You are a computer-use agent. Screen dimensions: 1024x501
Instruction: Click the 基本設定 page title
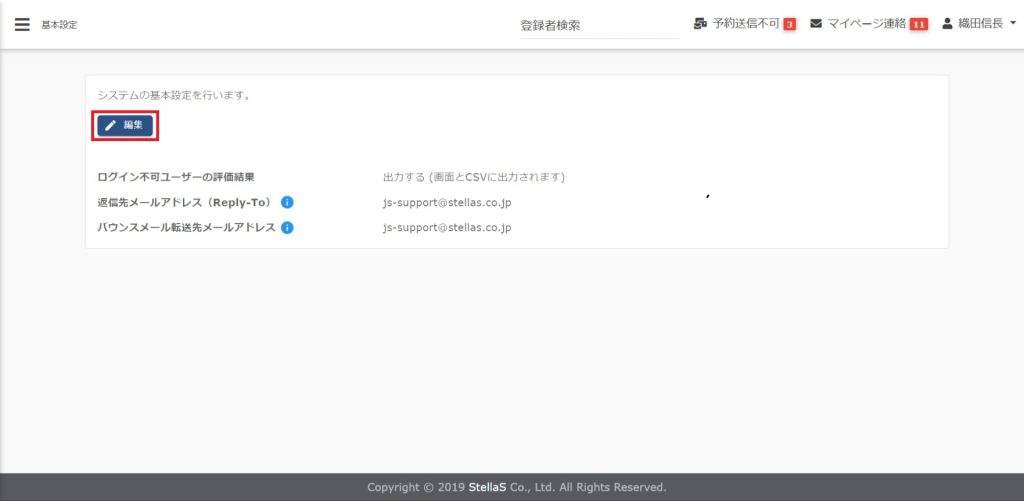pyautogui.click(x=59, y=25)
